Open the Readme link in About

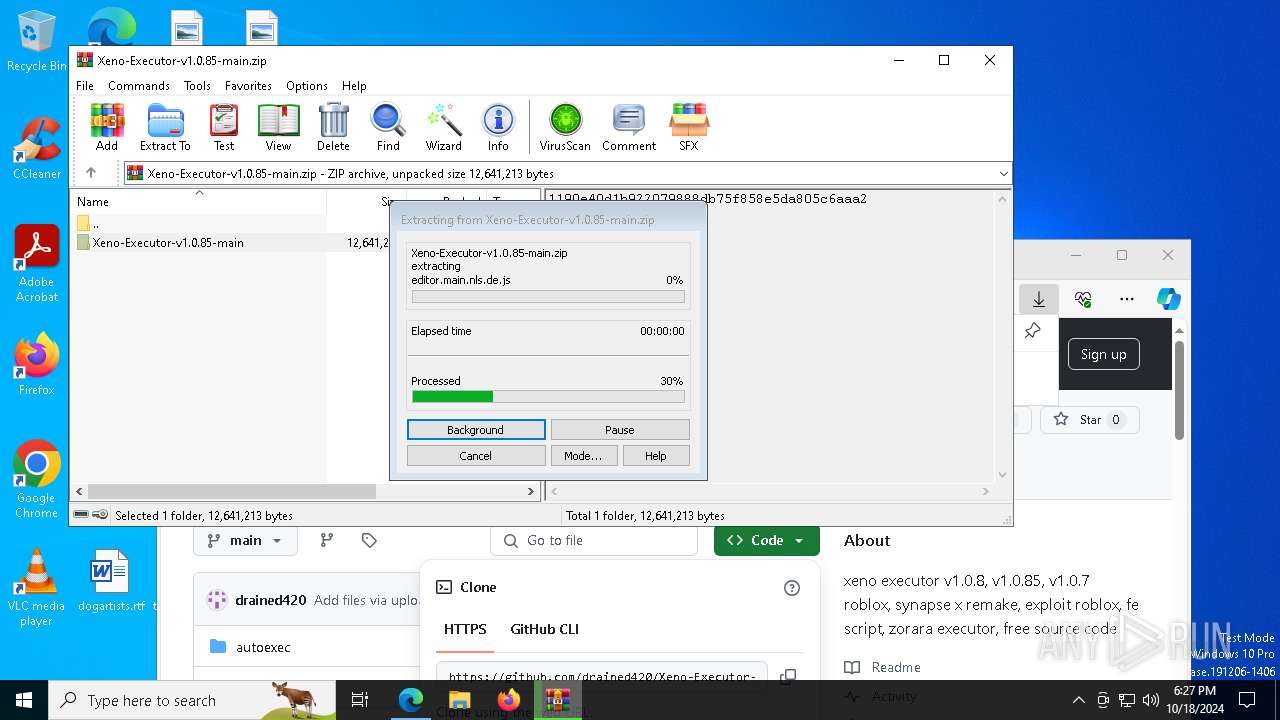pos(896,667)
